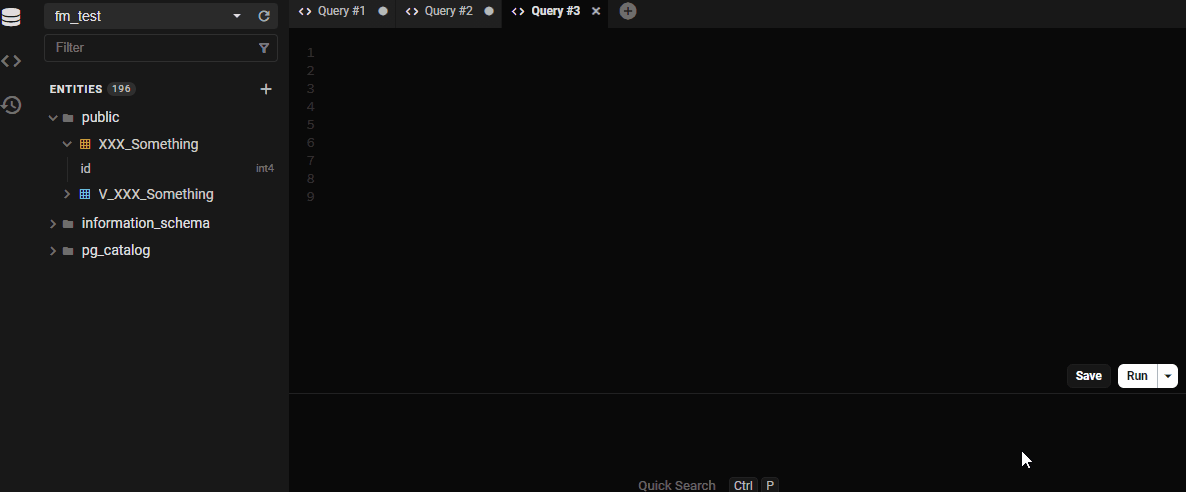Click the information_schema folder icon
The height and width of the screenshot is (492, 1186).
(x=68, y=224)
